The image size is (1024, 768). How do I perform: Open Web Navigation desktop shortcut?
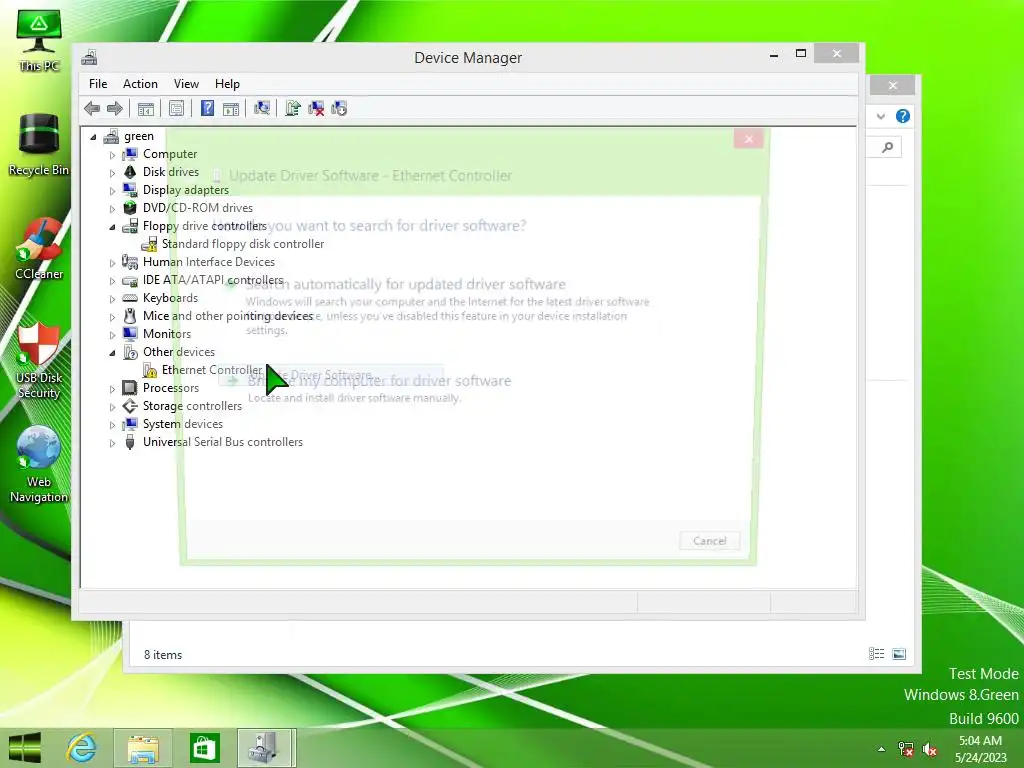pyautogui.click(x=39, y=464)
